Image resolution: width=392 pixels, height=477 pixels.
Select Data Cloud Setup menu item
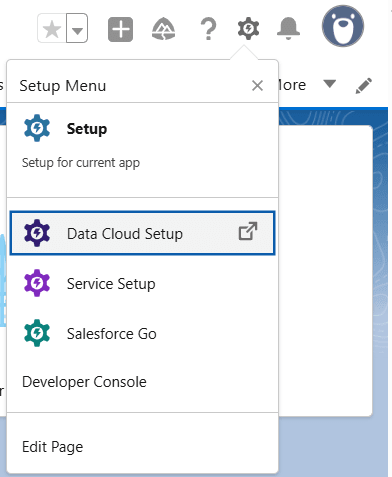[142, 233]
